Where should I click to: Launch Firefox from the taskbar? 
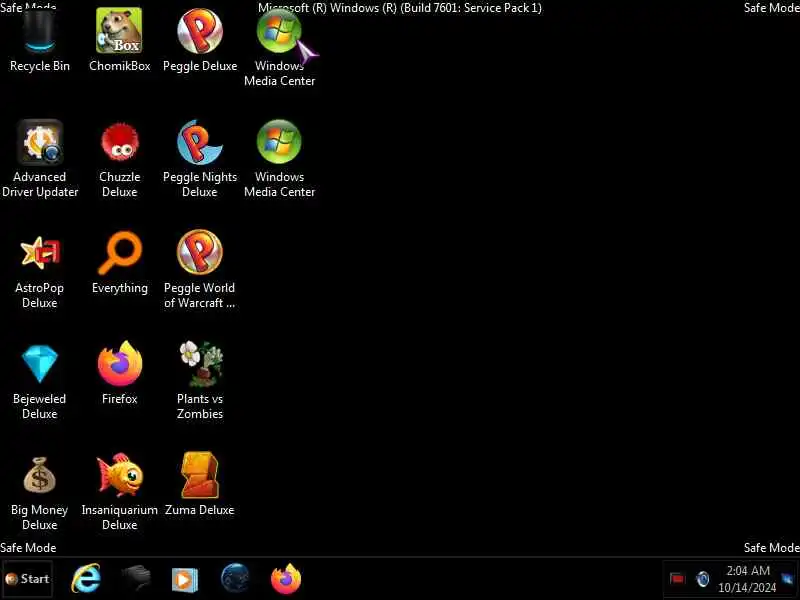(x=286, y=579)
